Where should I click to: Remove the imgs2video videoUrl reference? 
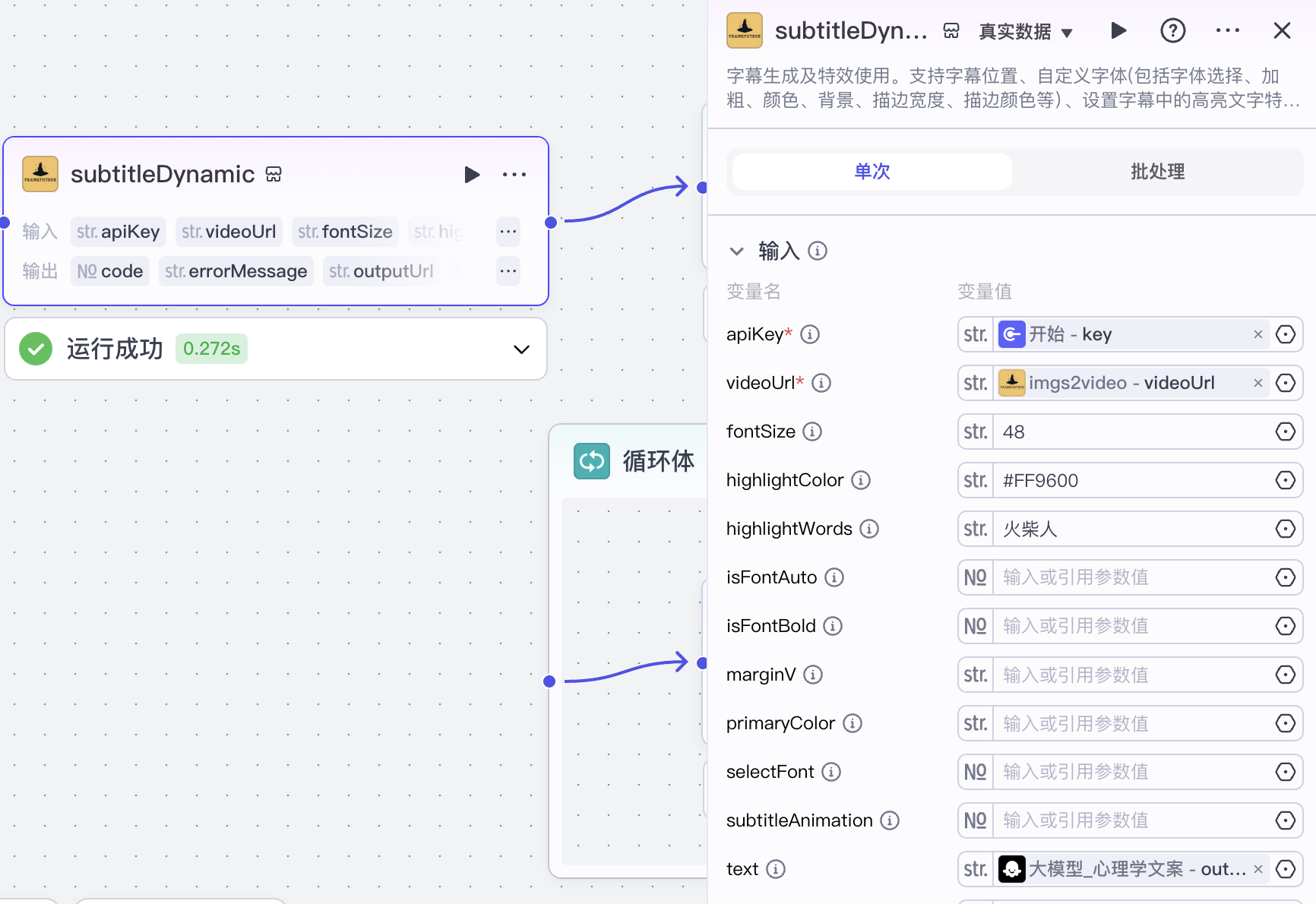click(x=1258, y=383)
